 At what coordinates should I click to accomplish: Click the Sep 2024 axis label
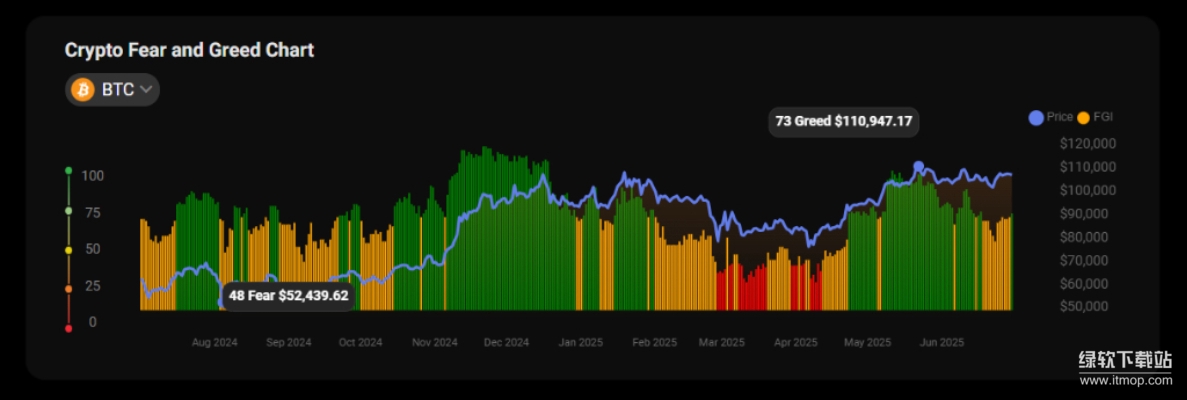click(288, 342)
